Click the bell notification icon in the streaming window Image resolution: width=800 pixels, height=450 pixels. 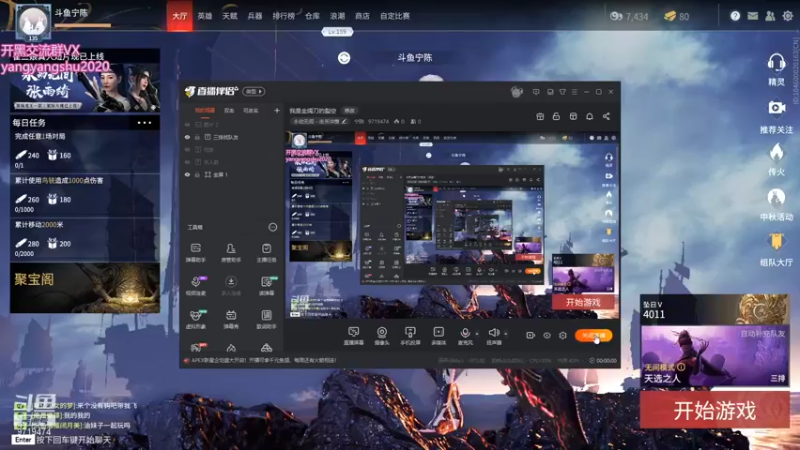tap(589, 116)
